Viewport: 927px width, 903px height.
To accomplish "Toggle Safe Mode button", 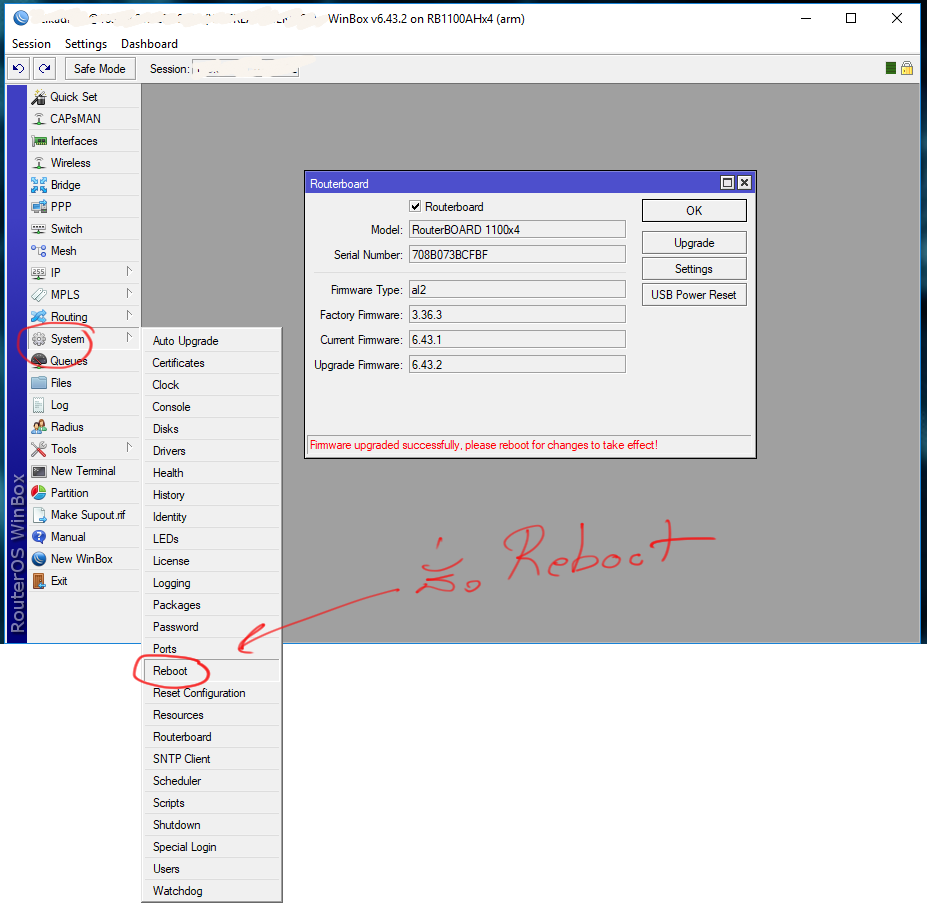I will pos(100,69).
